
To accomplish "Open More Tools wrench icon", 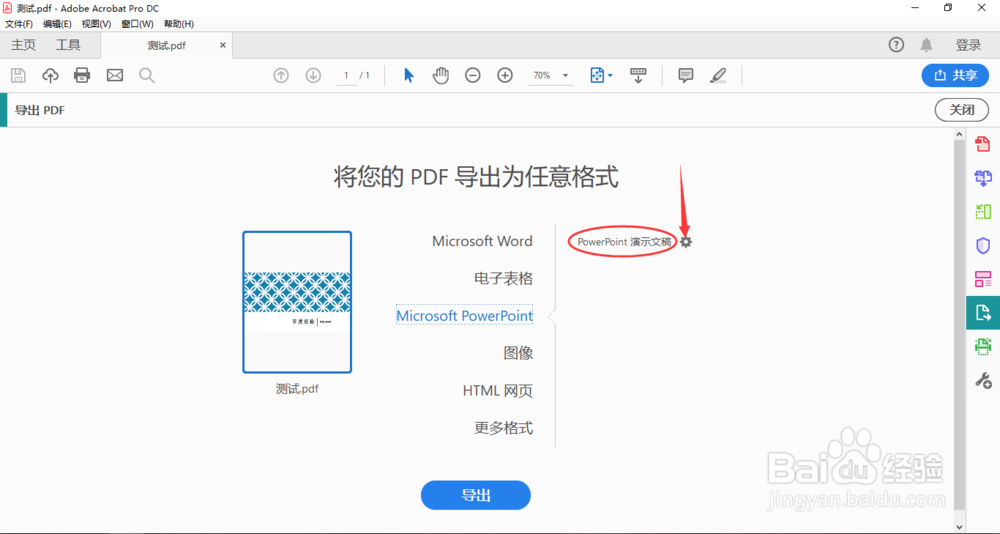I will 983,381.
